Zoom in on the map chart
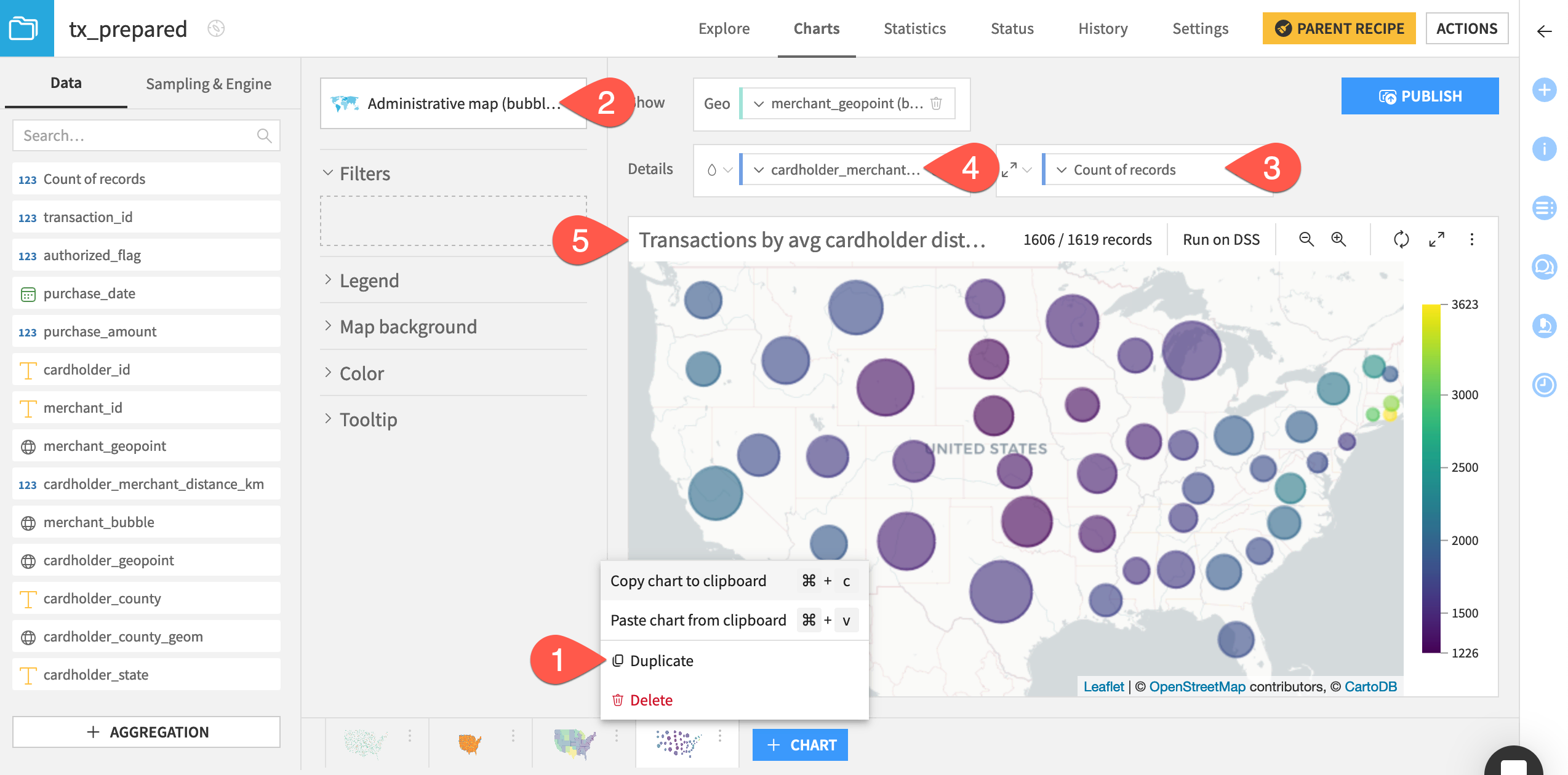This screenshot has height=775, width=1568. pos(1339,239)
